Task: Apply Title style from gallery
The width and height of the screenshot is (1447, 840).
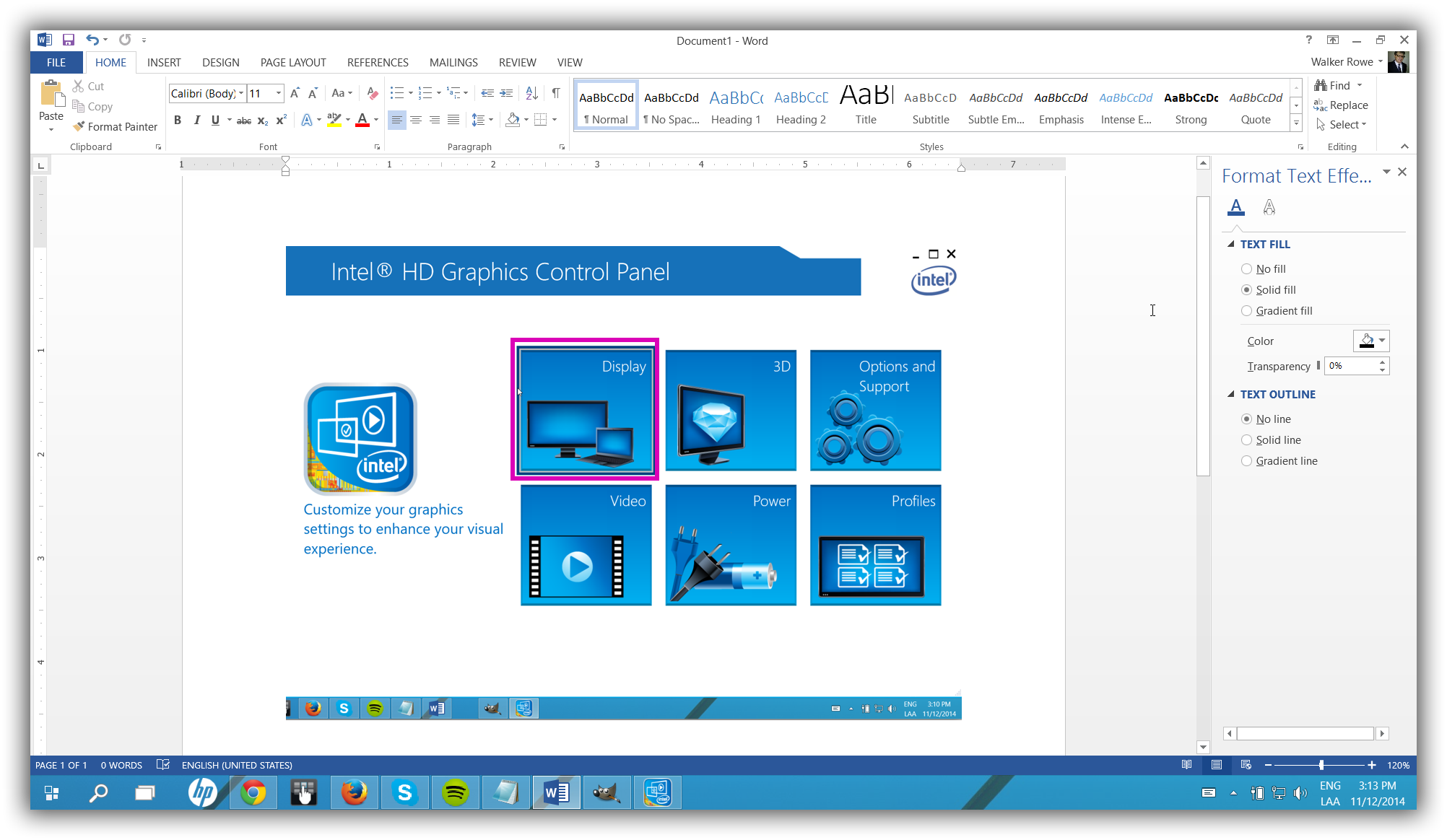Action: click(866, 106)
